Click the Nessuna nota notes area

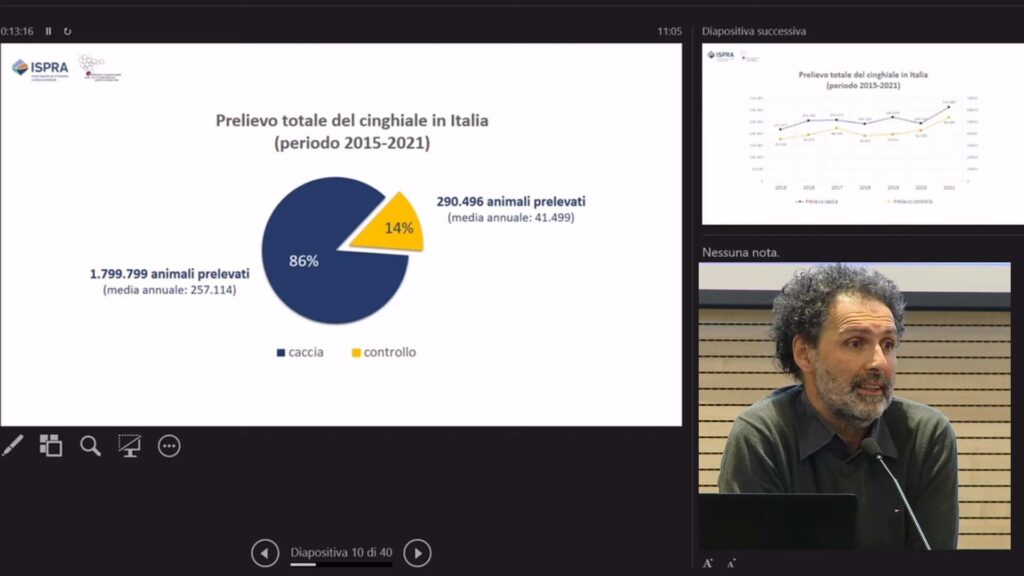coord(741,252)
